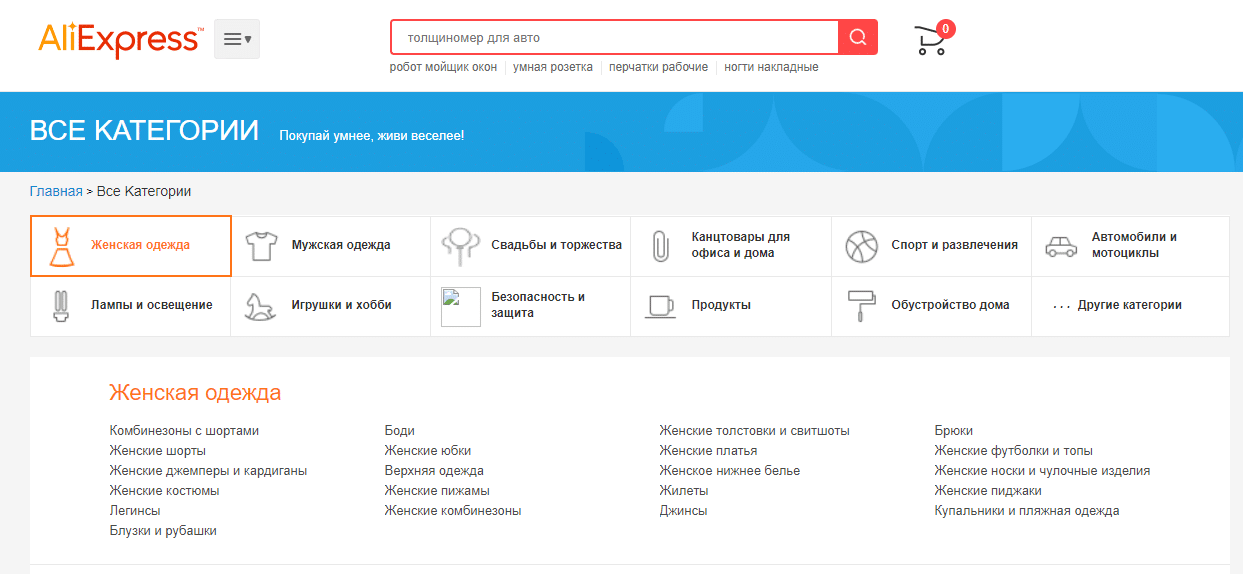Viewport: 1243px width, 574px height.
Task: Click the paint roller icon for Обустройство дома
Action: click(x=860, y=306)
